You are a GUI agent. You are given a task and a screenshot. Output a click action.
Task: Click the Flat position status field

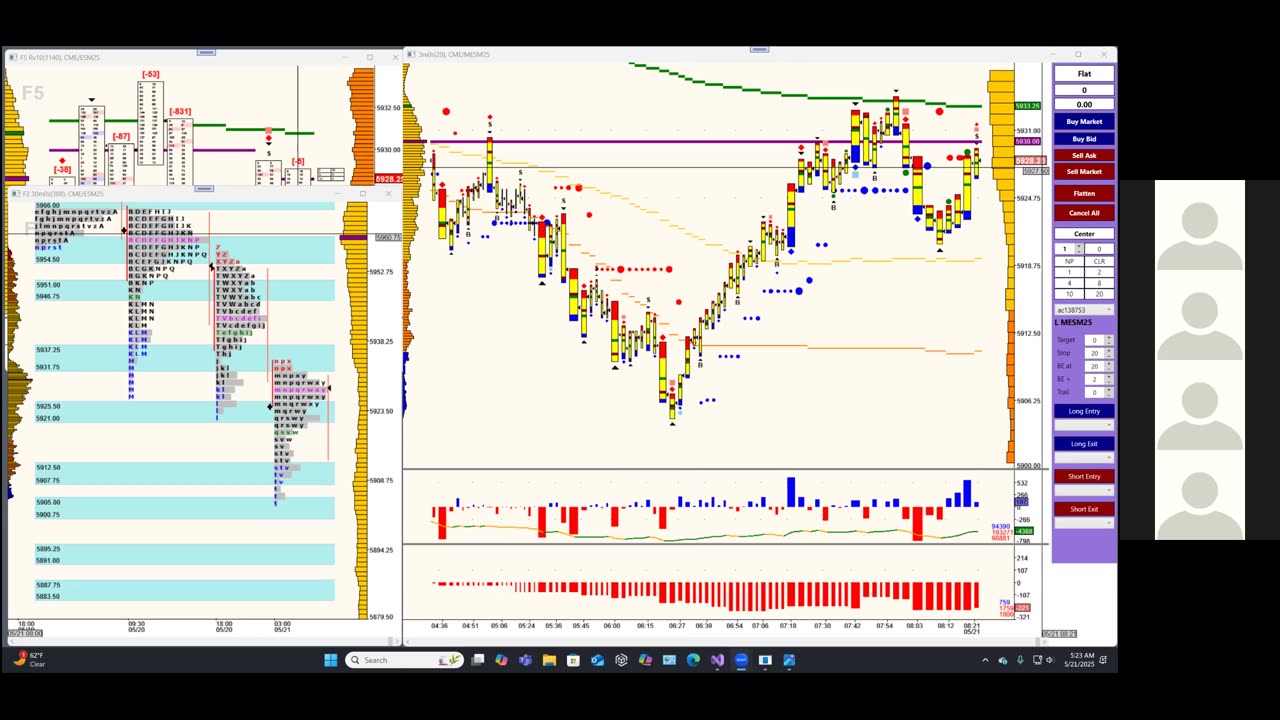click(1084, 74)
